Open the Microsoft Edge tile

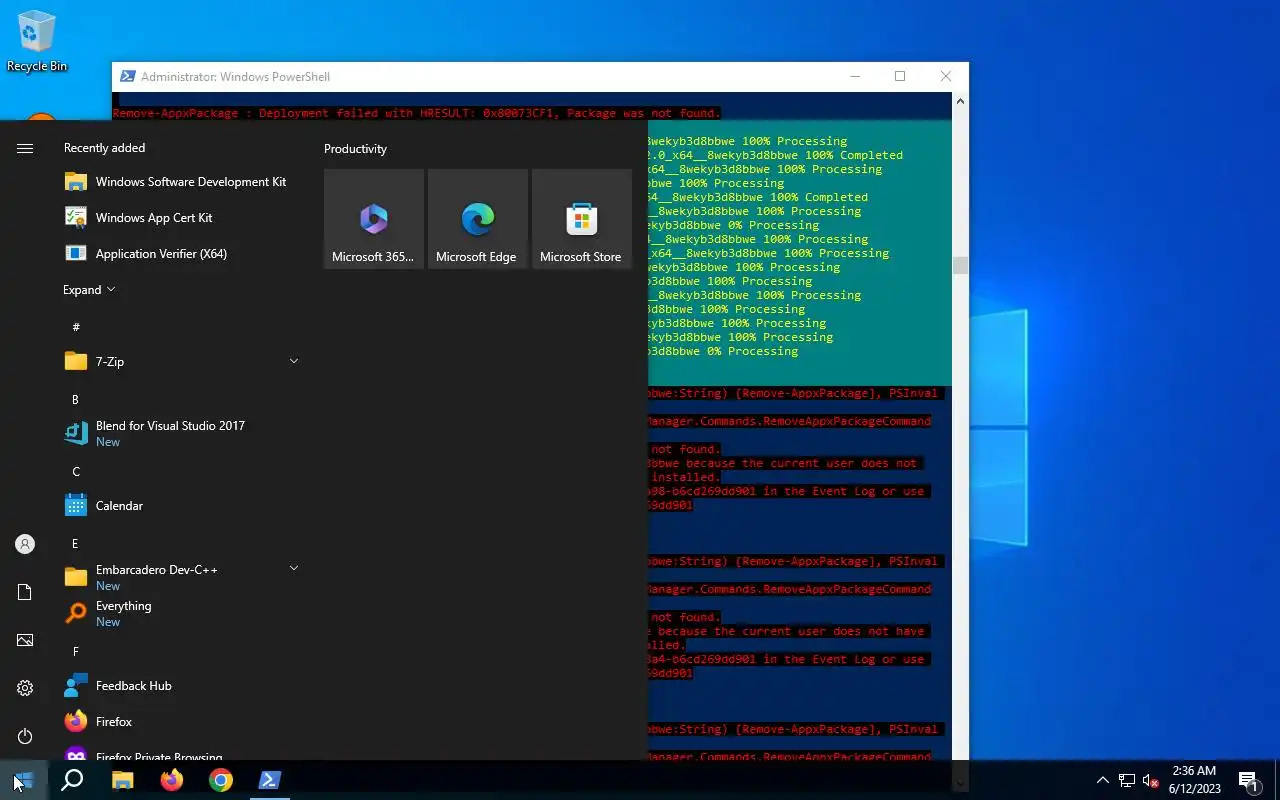pyautogui.click(x=478, y=218)
